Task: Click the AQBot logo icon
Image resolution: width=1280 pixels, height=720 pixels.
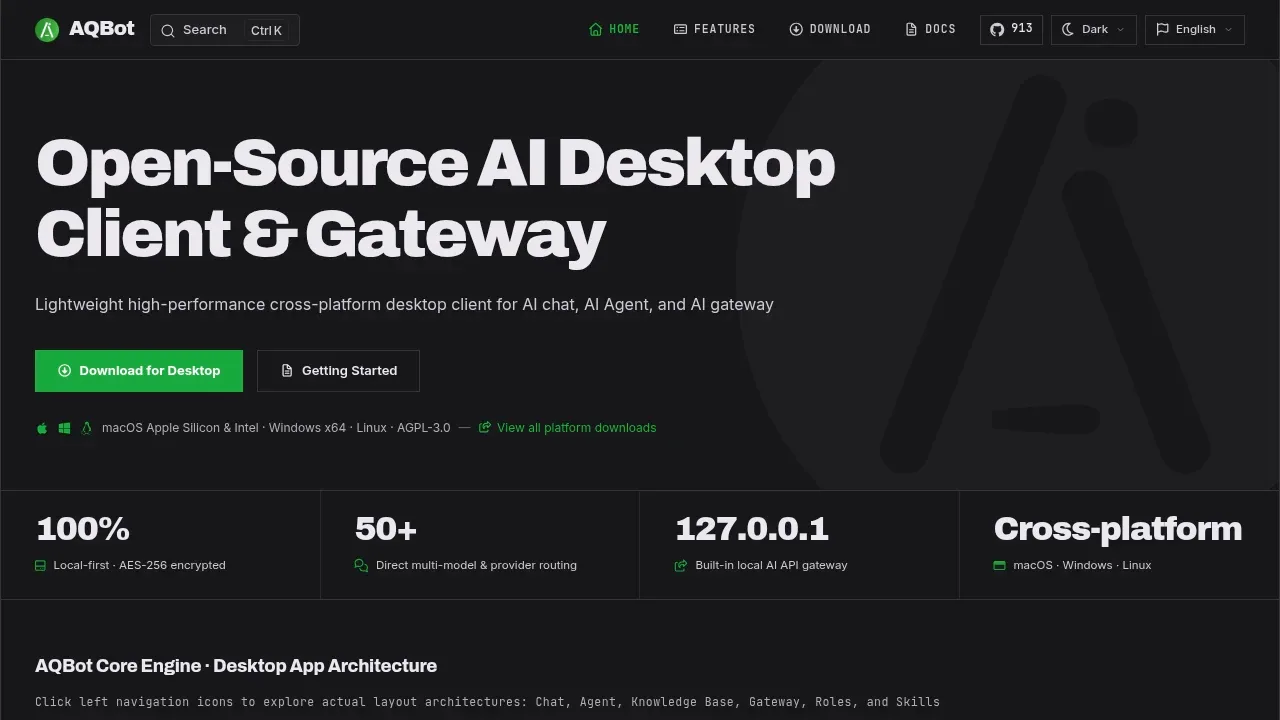Action: click(47, 30)
